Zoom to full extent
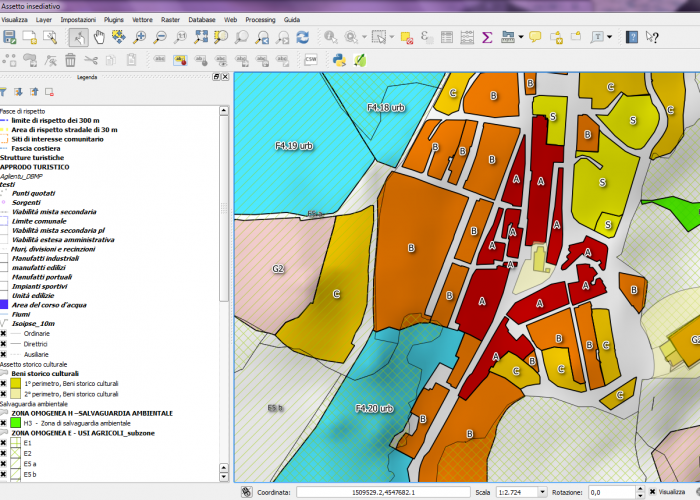This screenshot has width=700, height=500. (x=201, y=37)
